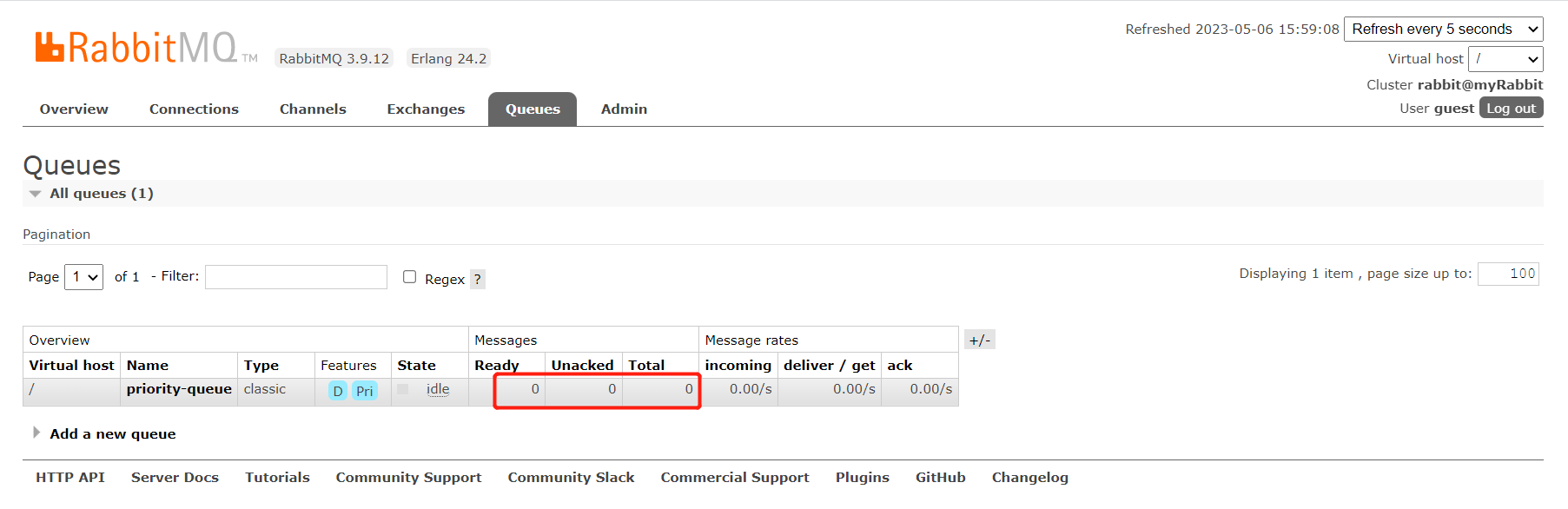1568x509 pixels.
Task: Collapse the All queues section
Action: pos(101,193)
